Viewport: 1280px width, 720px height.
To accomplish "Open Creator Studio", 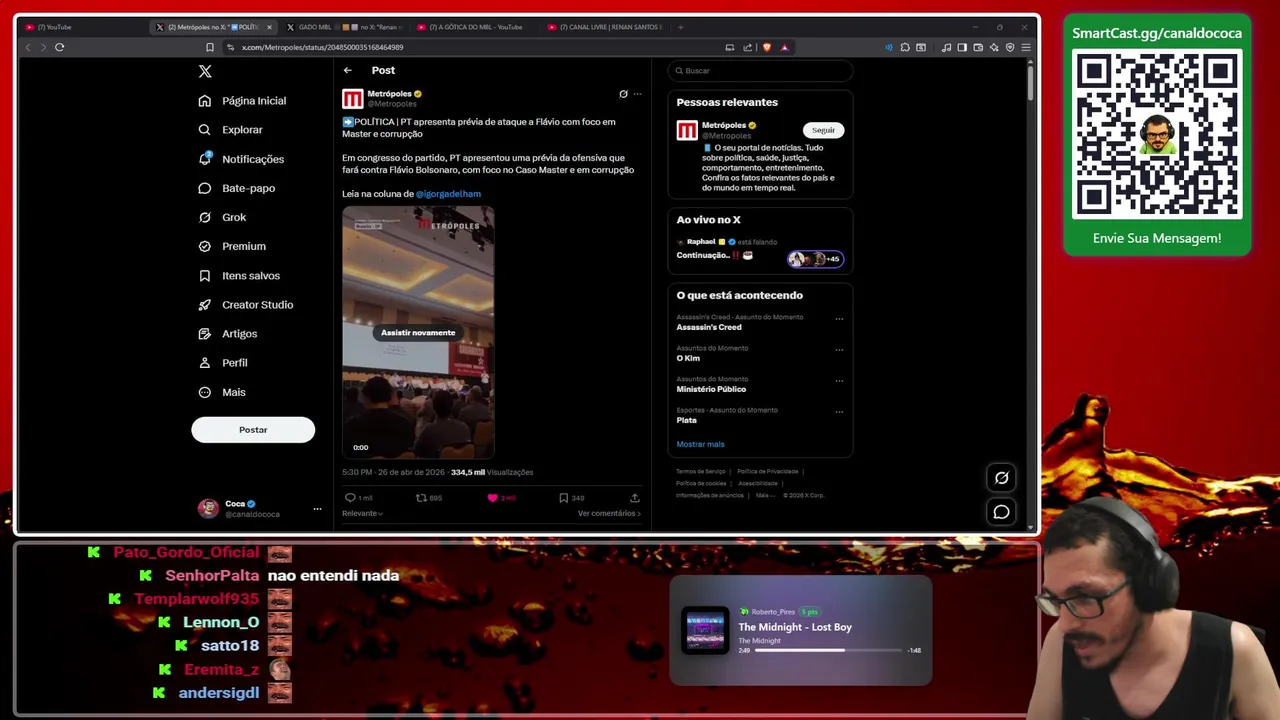I will pos(246,305).
